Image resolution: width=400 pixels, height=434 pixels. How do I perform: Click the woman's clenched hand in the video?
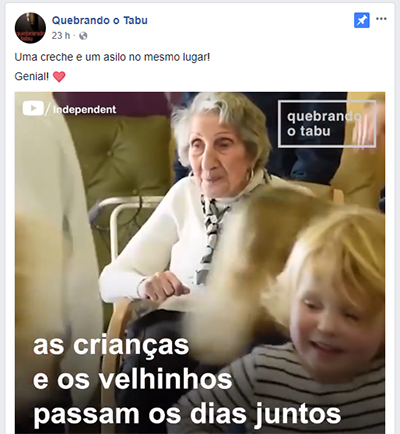coord(164,286)
